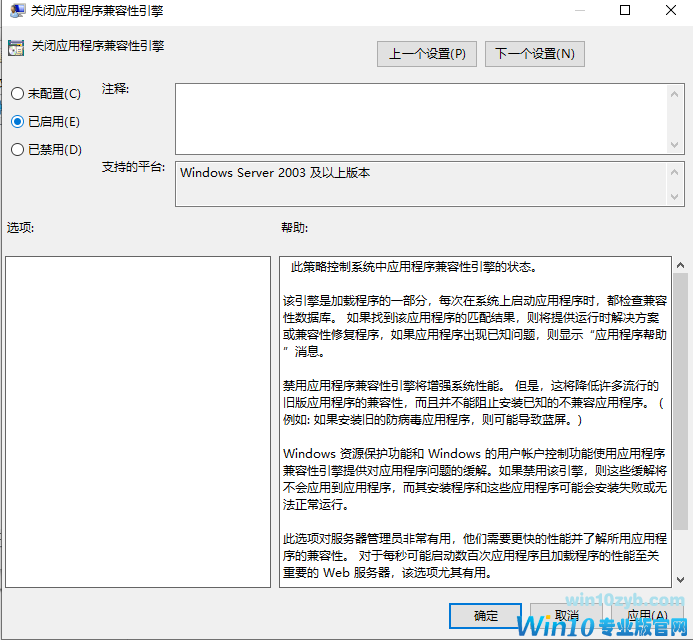Close the 关闭应用程序兼容性引擎 window

tap(671, 10)
